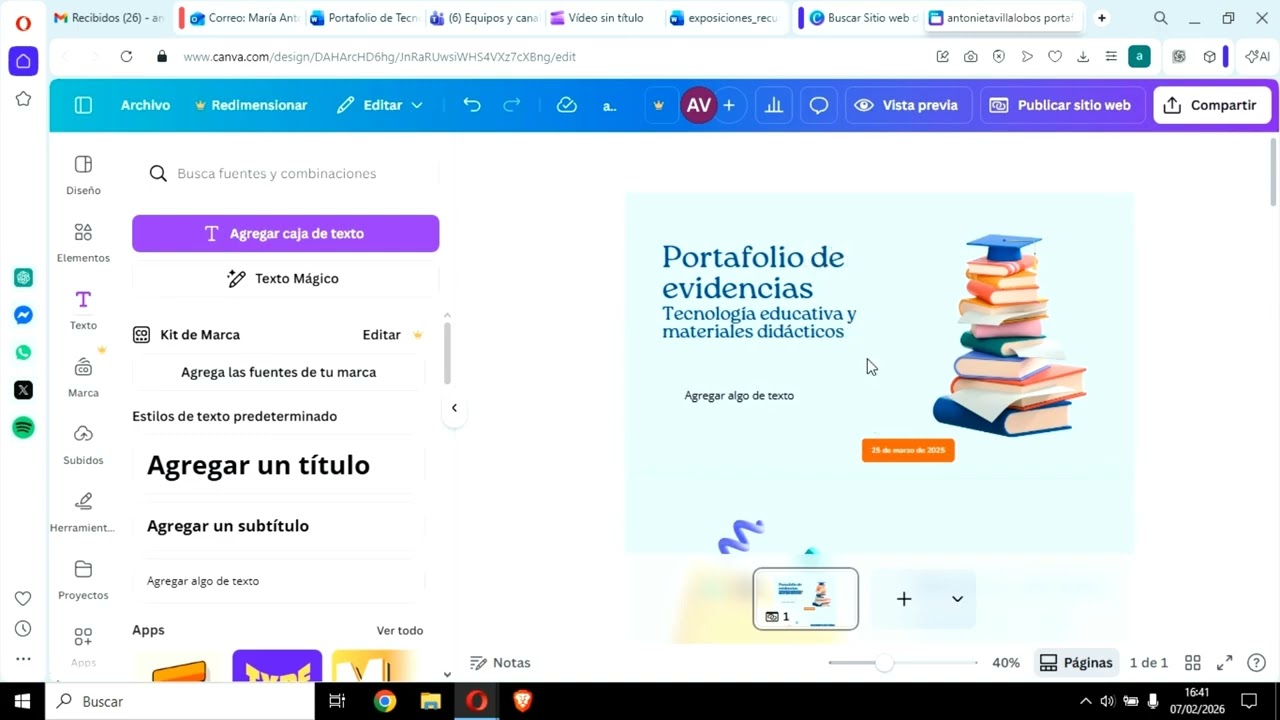Open Opera sidebar home icon

23,61
